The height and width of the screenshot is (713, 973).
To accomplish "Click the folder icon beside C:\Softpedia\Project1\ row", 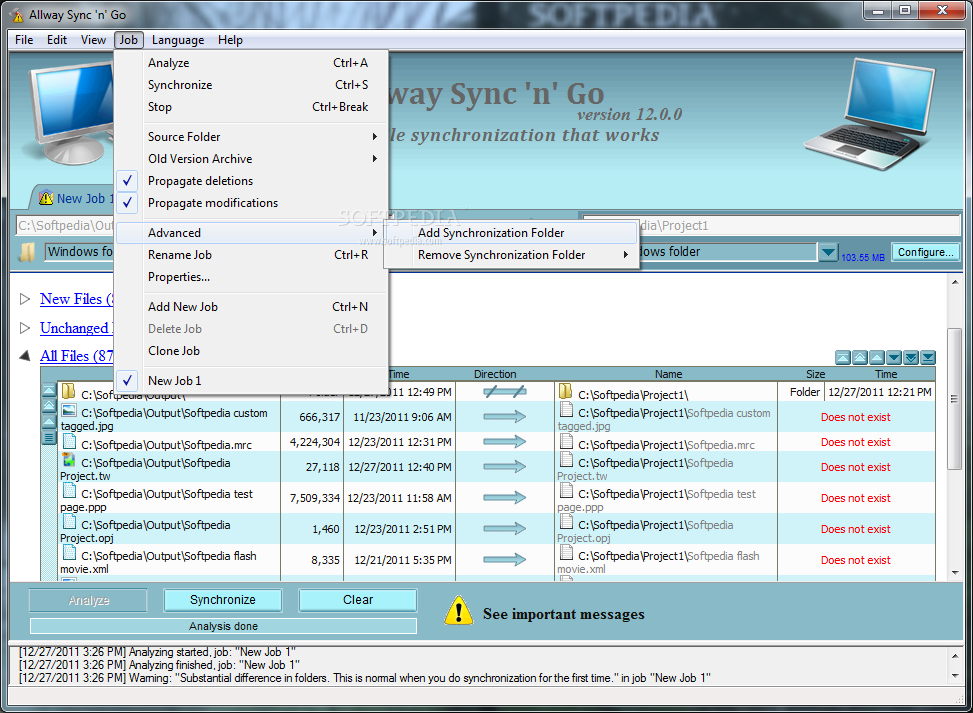I will tap(565, 392).
